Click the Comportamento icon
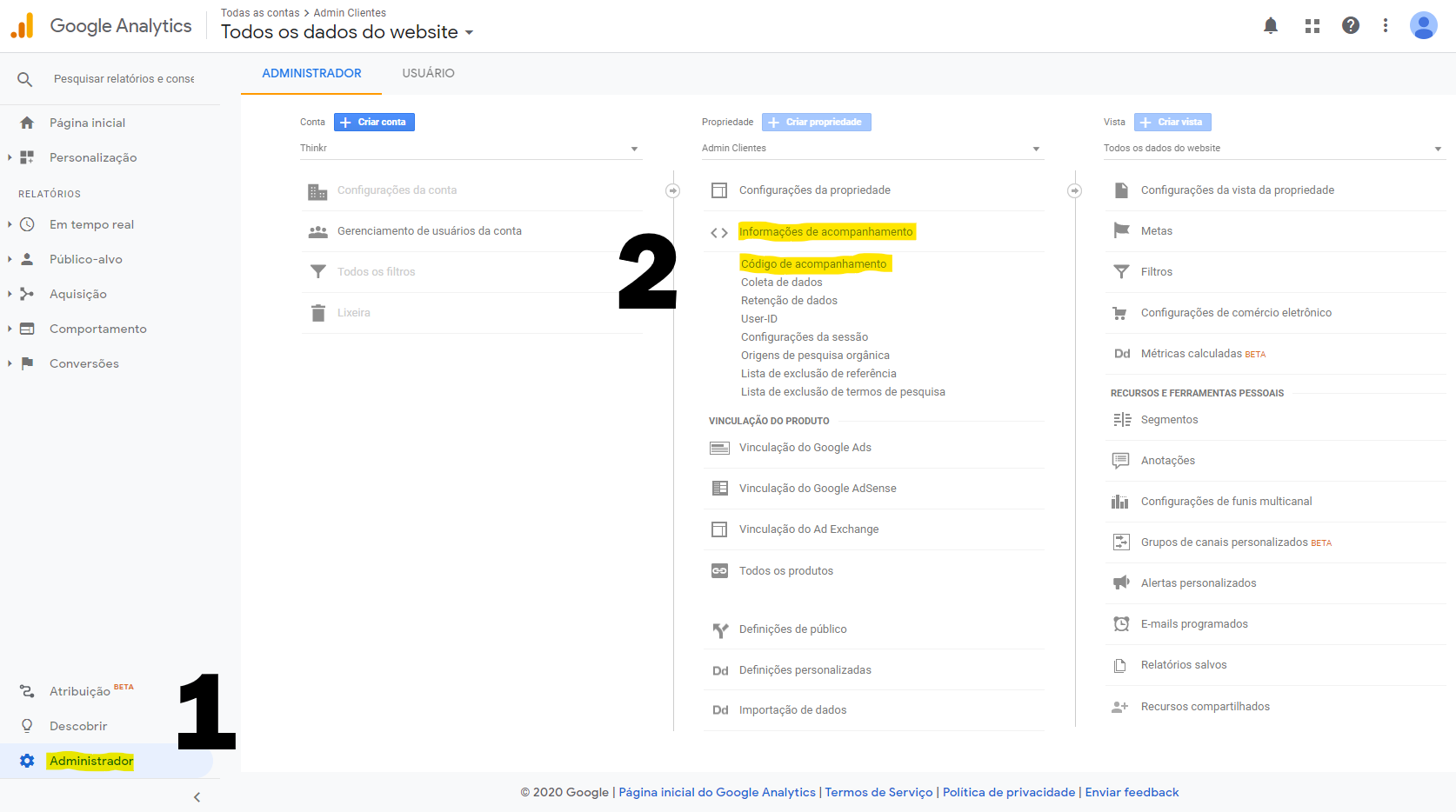Viewport: 1456px width, 812px height. point(27,329)
